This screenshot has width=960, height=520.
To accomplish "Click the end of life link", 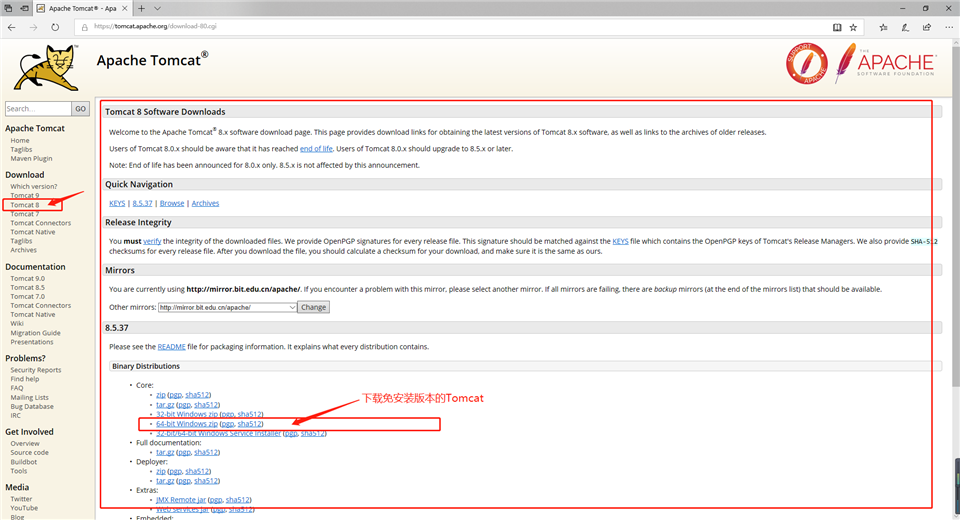I will 317,149.
